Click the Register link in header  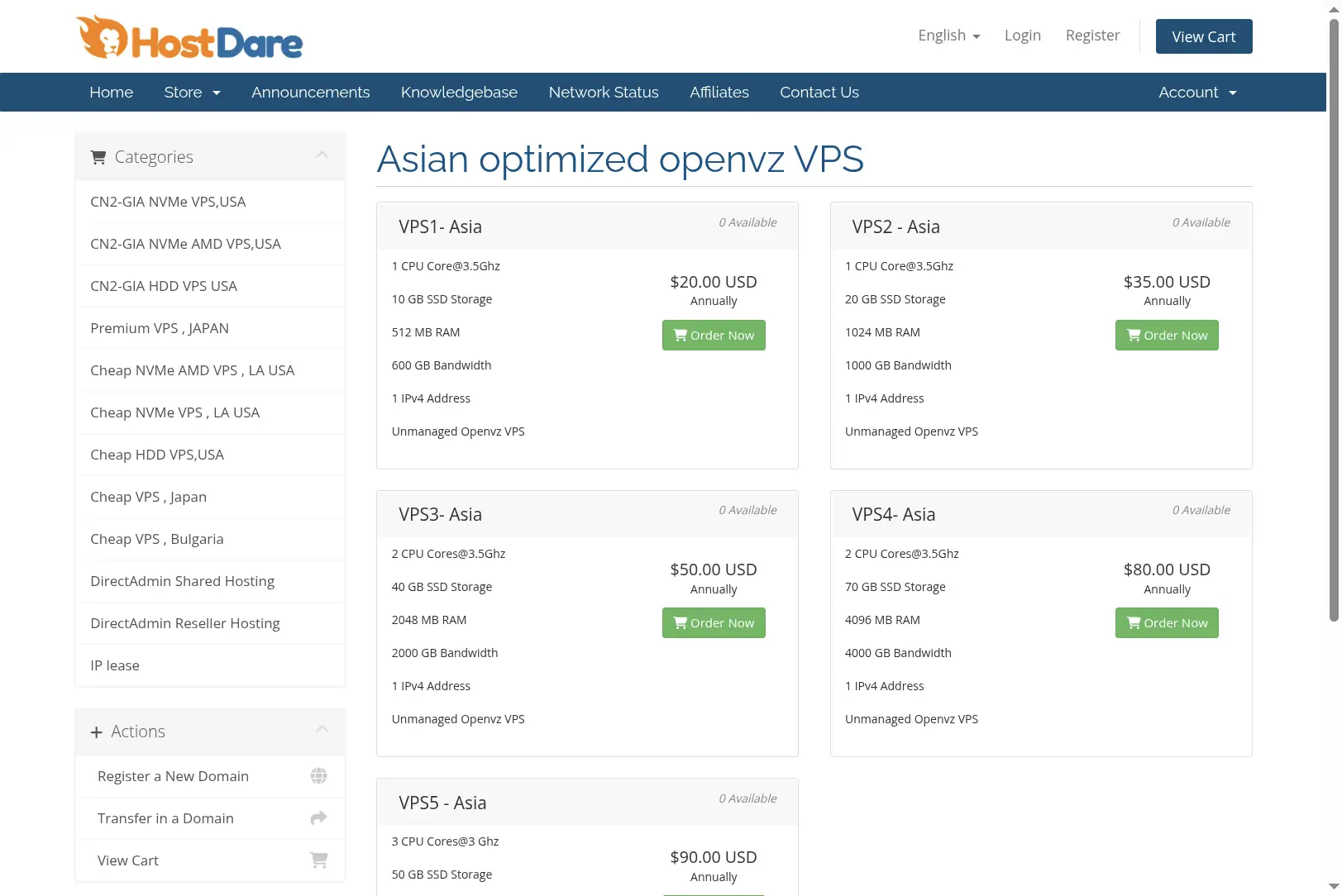point(1092,36)
